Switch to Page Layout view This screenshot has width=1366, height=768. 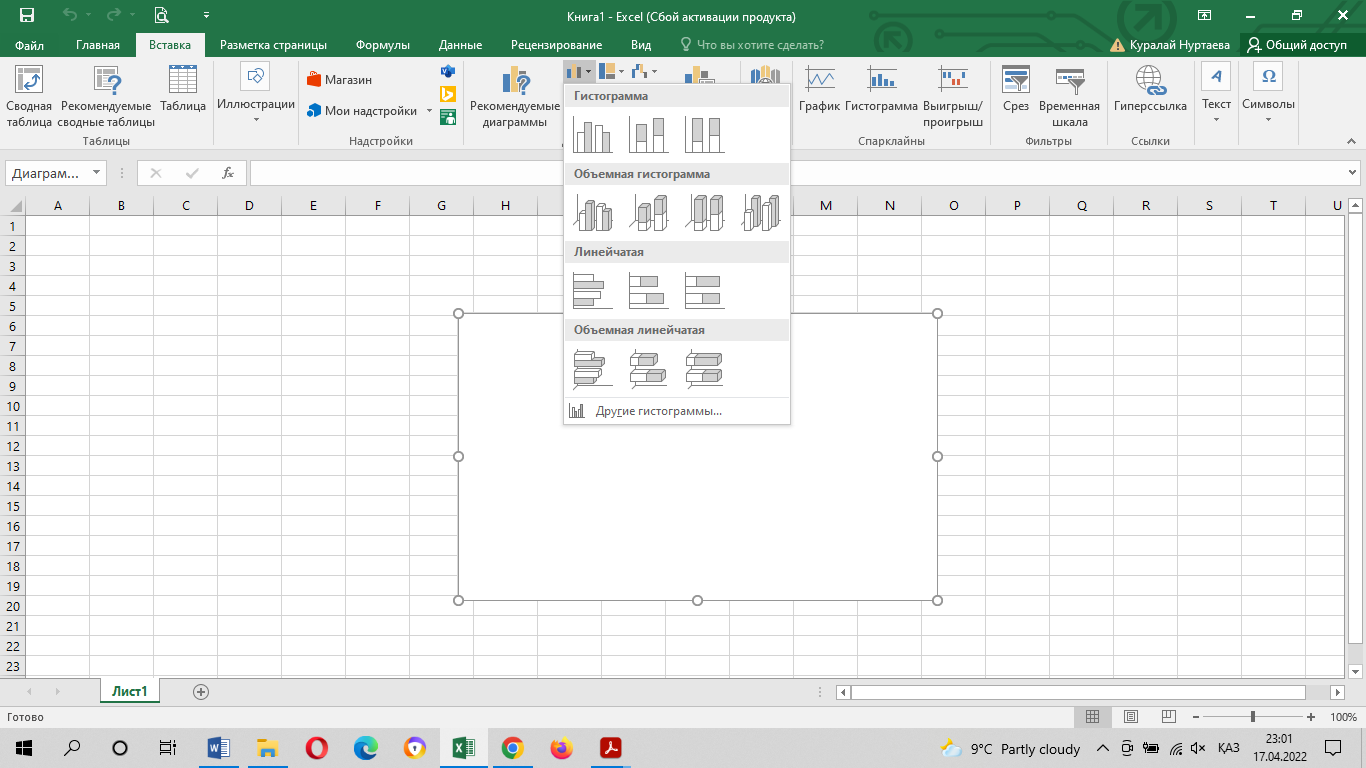tap(1131, 717)
